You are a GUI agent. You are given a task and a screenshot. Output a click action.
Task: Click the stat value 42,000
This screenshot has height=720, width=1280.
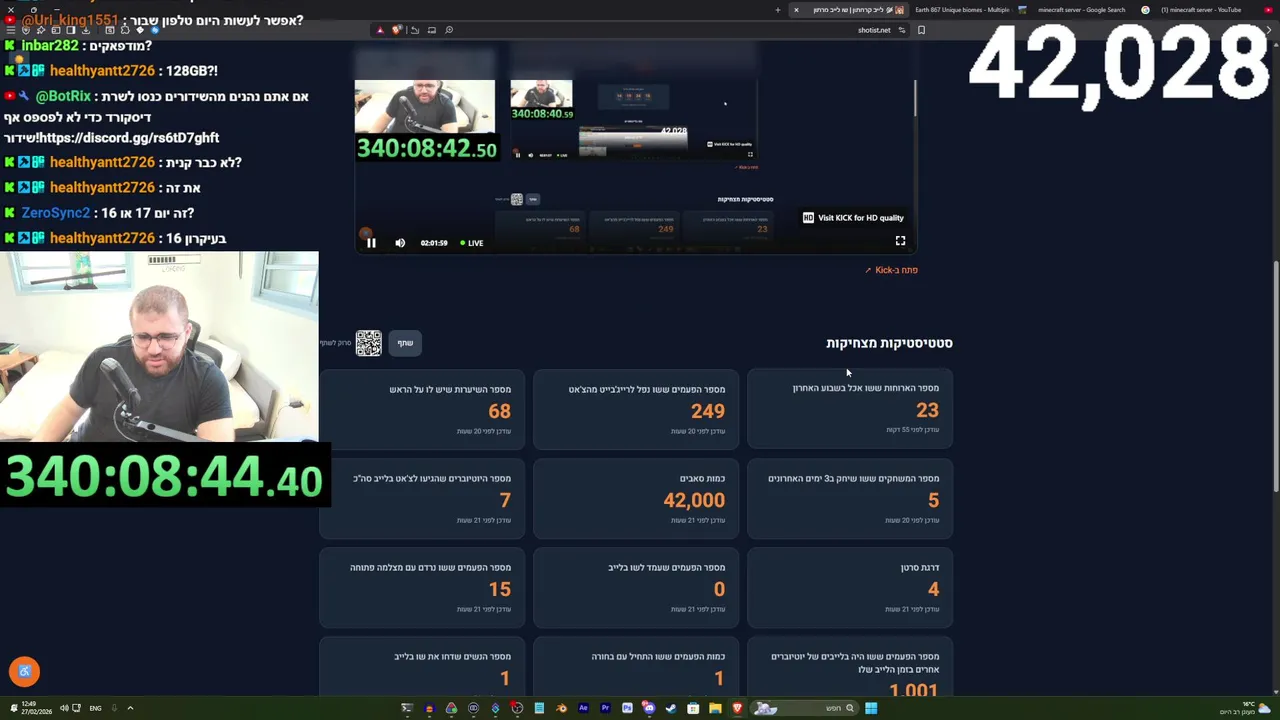tap(694, 500)
